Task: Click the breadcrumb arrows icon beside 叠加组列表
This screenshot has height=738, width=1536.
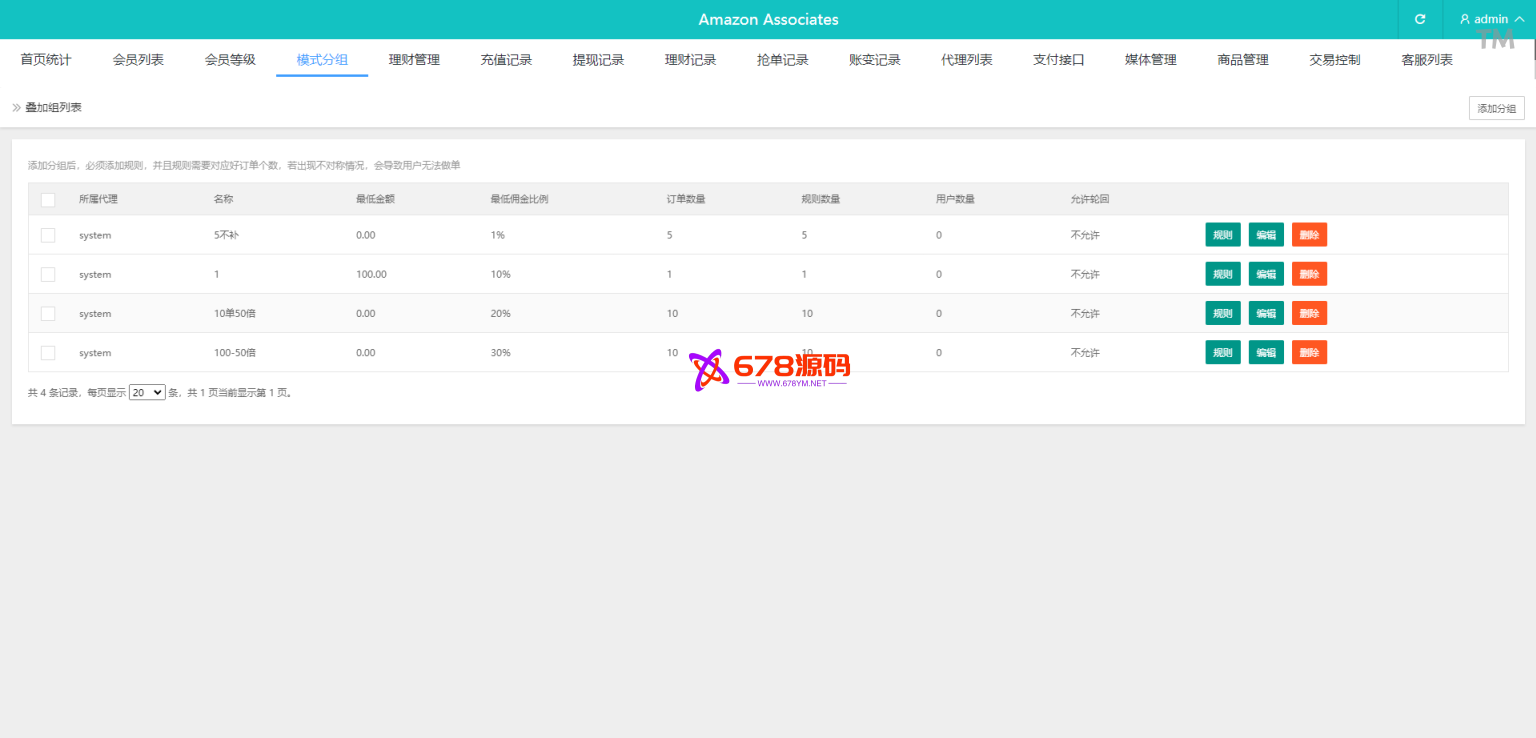Action: pos(16,107)
